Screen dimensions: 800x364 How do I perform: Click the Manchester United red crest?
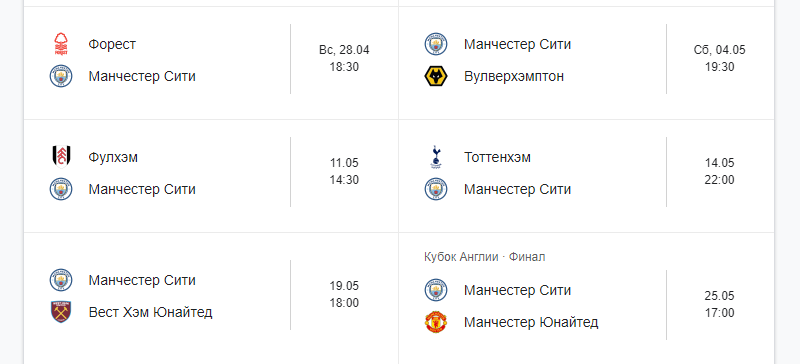(436, 322)
